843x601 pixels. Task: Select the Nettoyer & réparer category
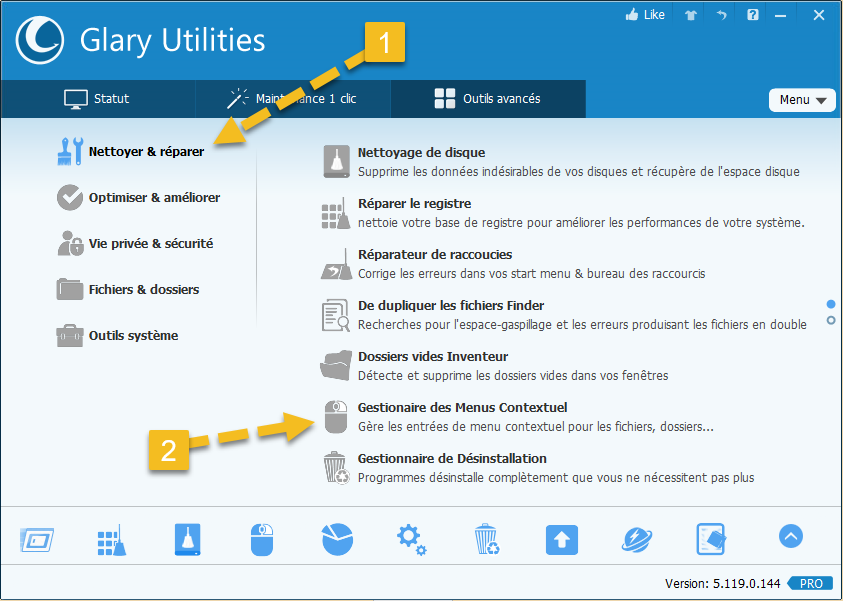tap(131, 152)
